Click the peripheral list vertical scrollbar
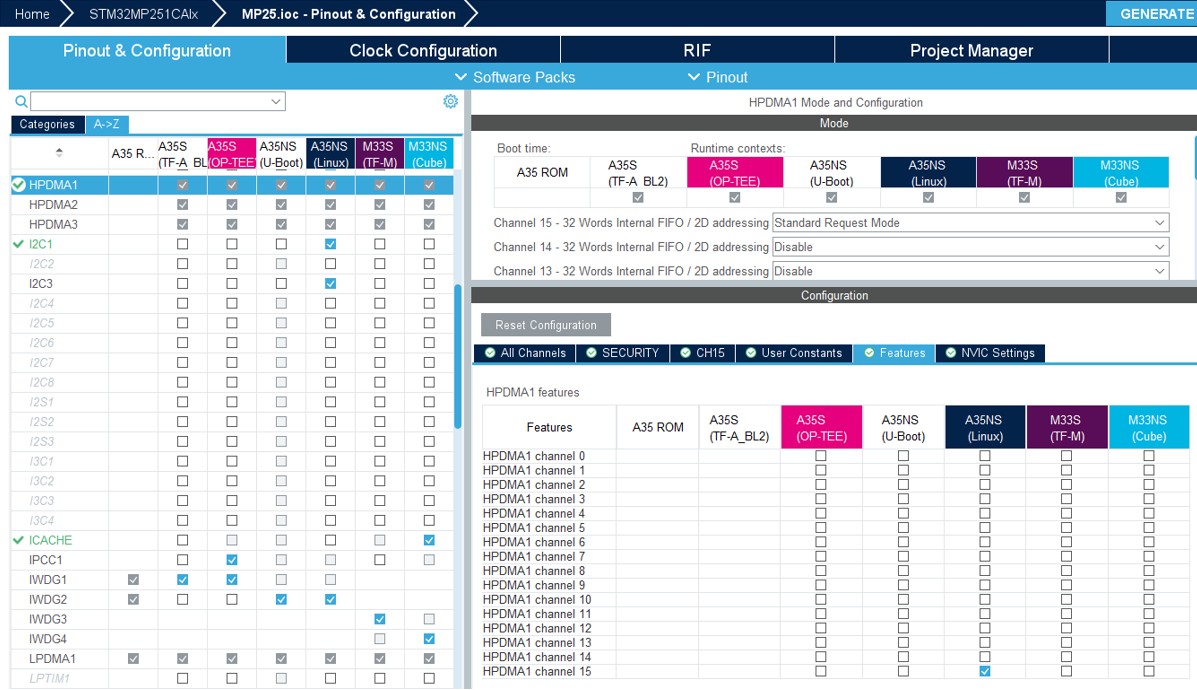1197x690 pixels. (x=458, y=356)
